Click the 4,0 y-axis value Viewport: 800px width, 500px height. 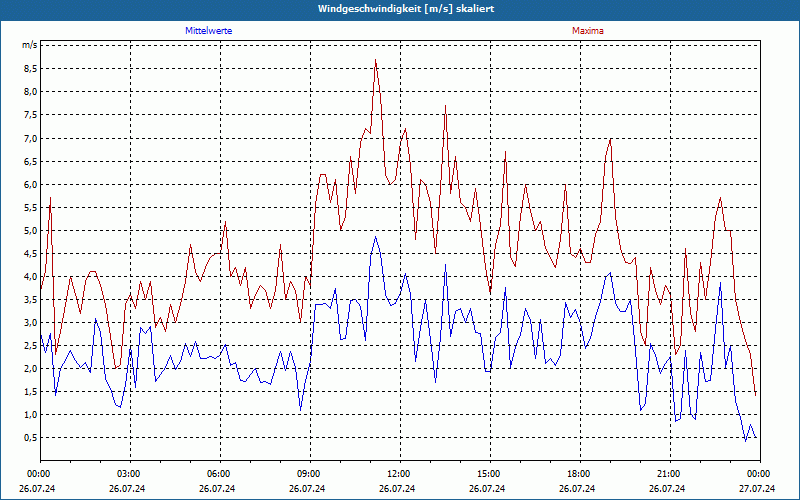(31, 277)
